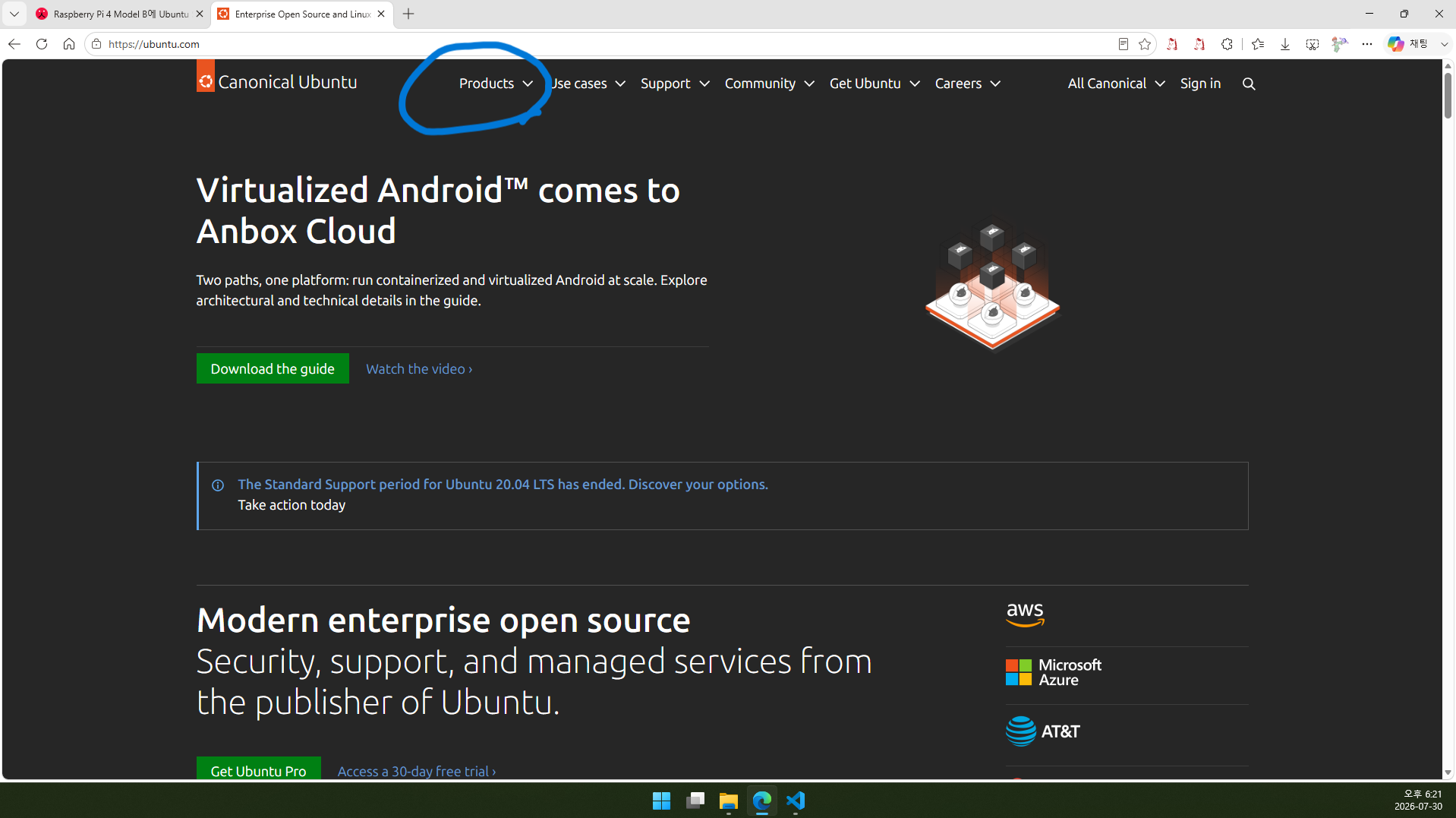Open the Settings and more ellipsis menu

coord(1367,44)
